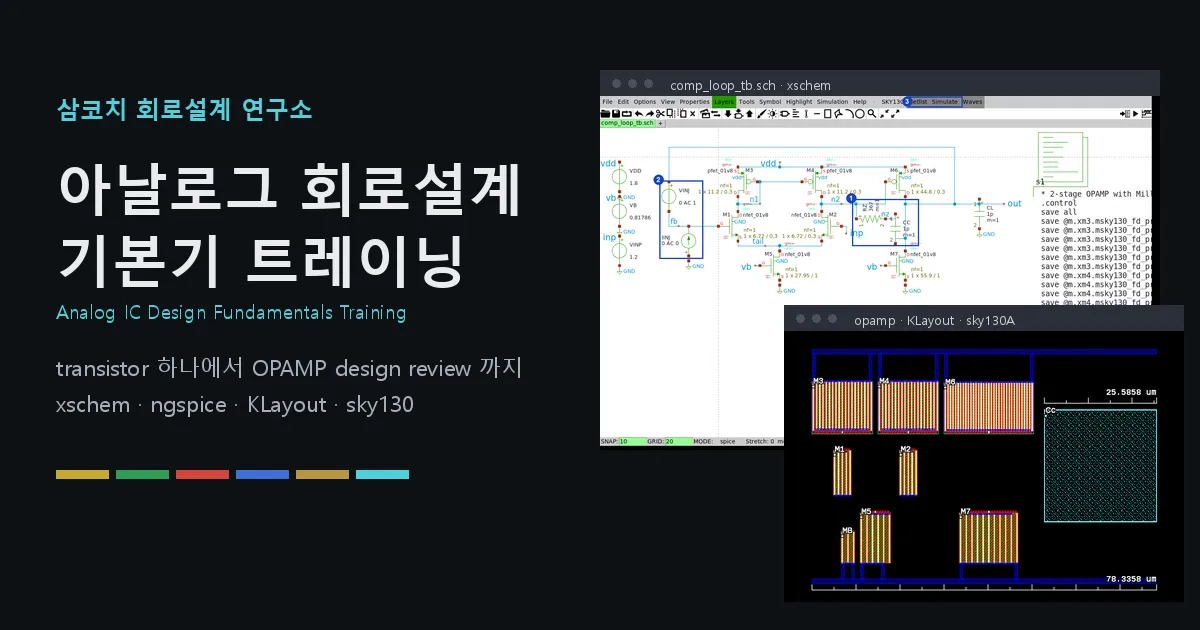Open the Highlight menu in xschem
This screenshot has height=630, width=1200.
click(x=799, y=101)
